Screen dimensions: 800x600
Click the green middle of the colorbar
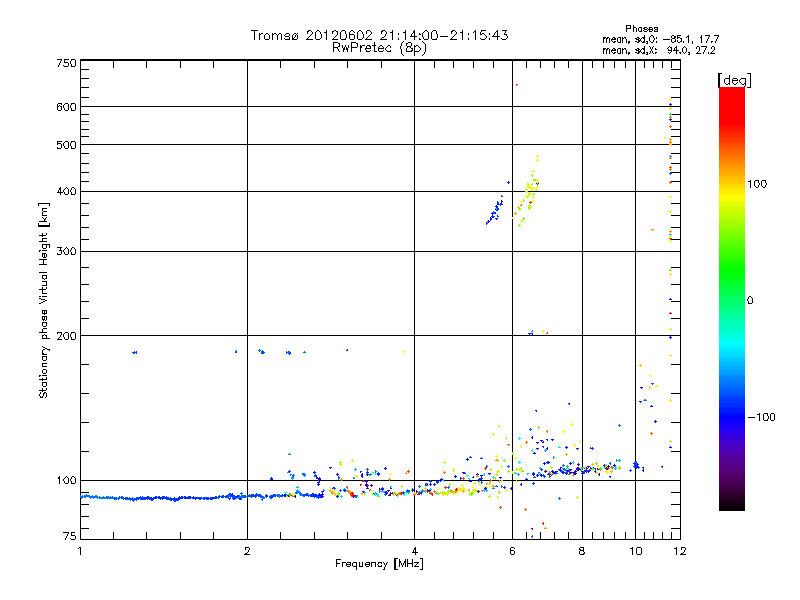coord(732,286)
